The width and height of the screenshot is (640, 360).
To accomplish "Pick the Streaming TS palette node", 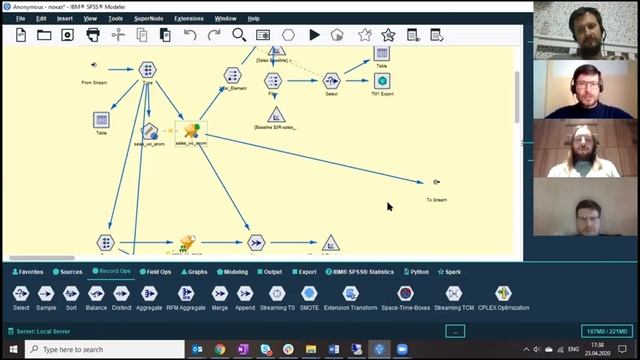I will (x=277, y=298).
